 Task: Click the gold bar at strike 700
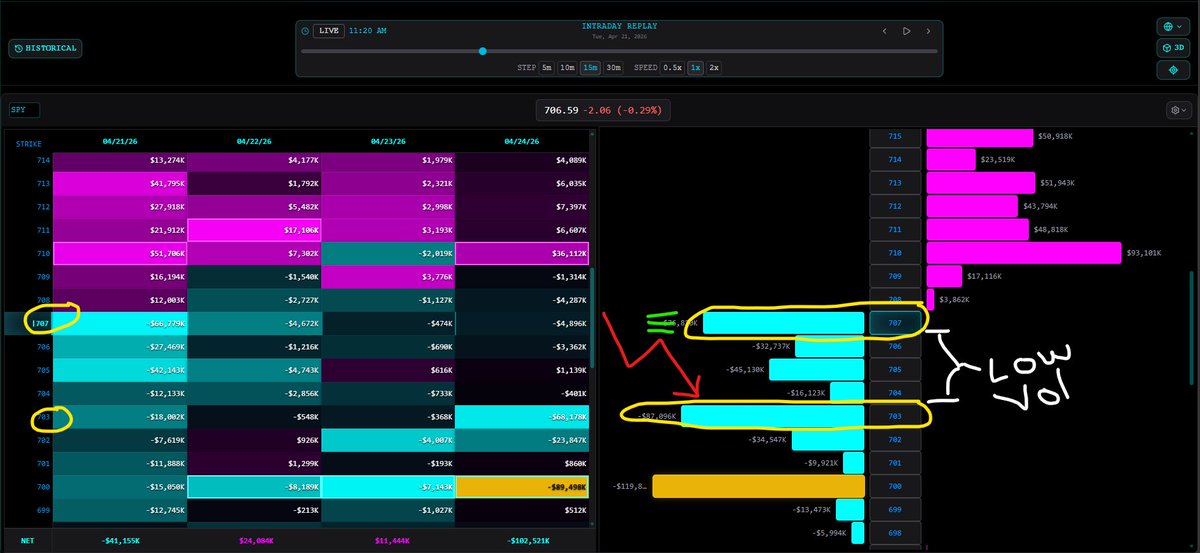coord(758,487)
